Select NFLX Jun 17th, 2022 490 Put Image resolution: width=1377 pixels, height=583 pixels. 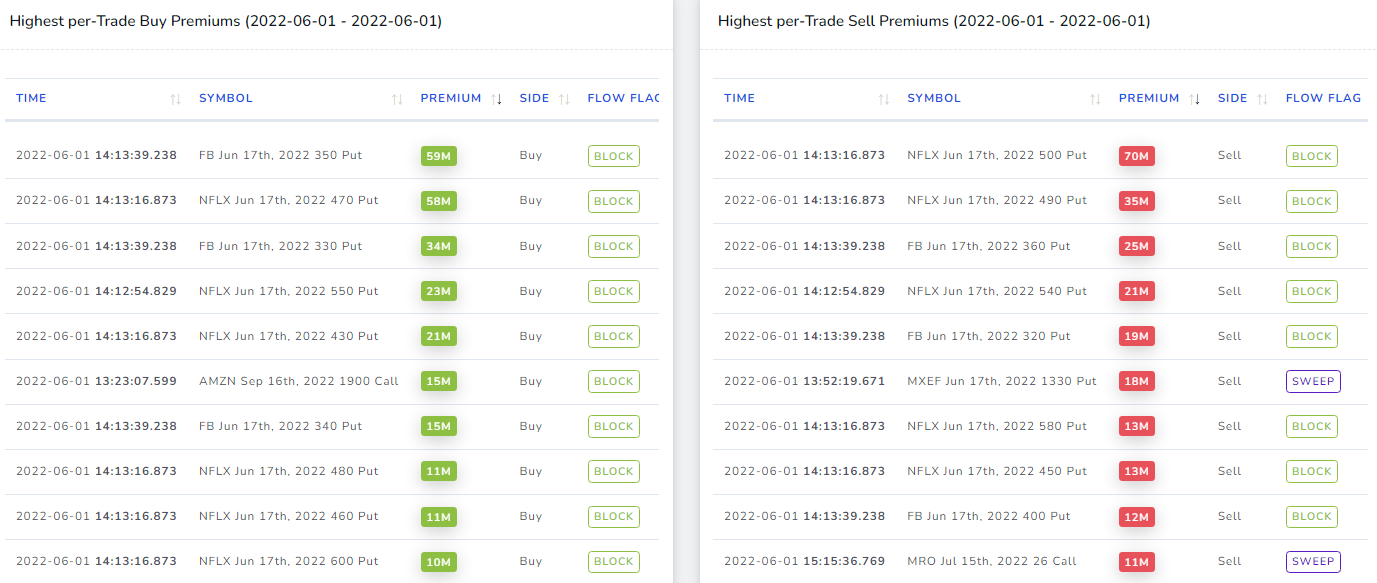(x=997, y=200)
